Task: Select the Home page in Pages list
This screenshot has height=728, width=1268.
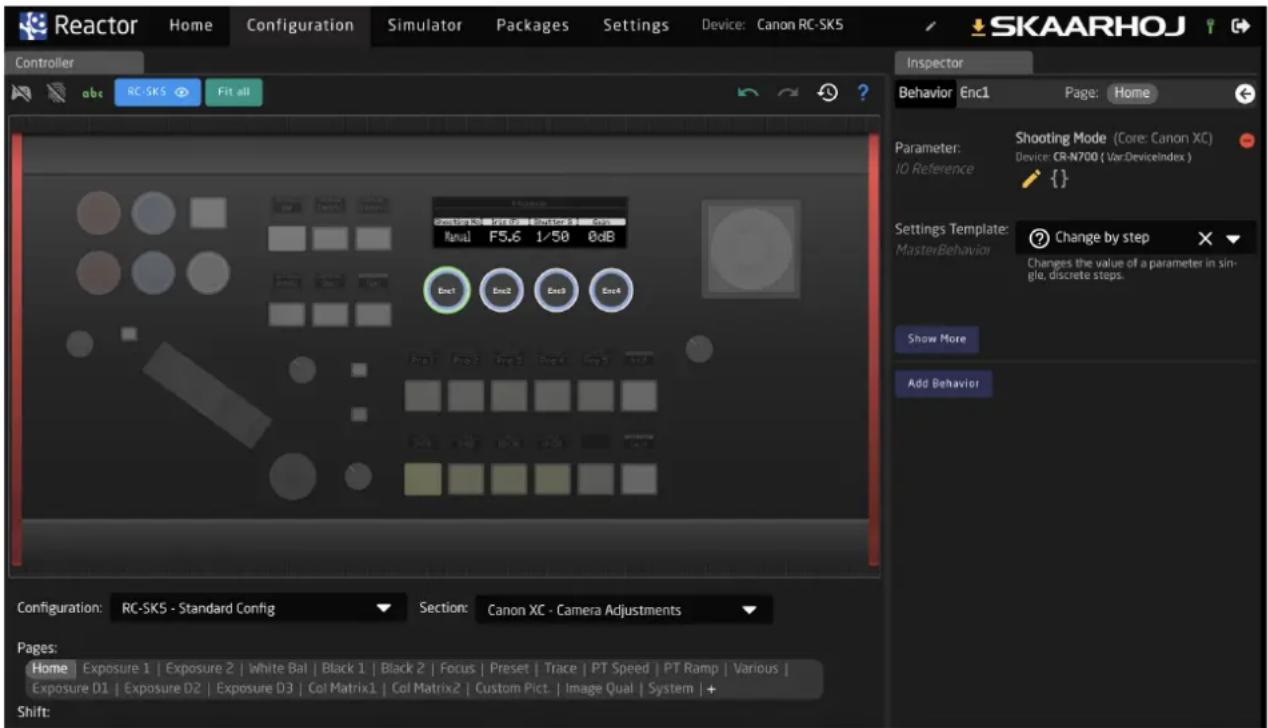Action: click(x=50, y=668)
